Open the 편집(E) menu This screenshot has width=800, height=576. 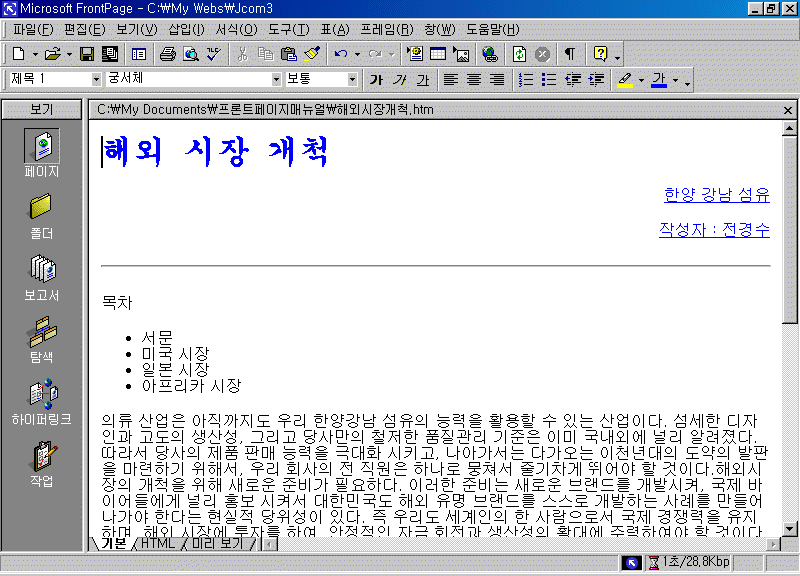[x=85, y=30]
